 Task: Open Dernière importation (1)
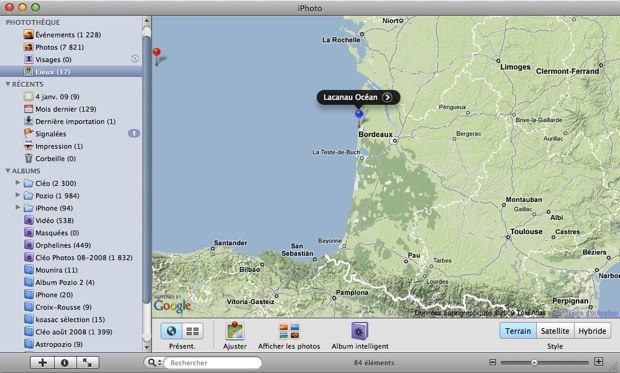click(x=70, y=121)
